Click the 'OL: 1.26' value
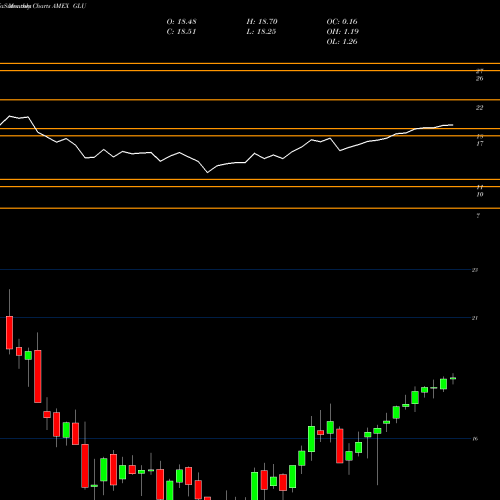 point(342,42)
